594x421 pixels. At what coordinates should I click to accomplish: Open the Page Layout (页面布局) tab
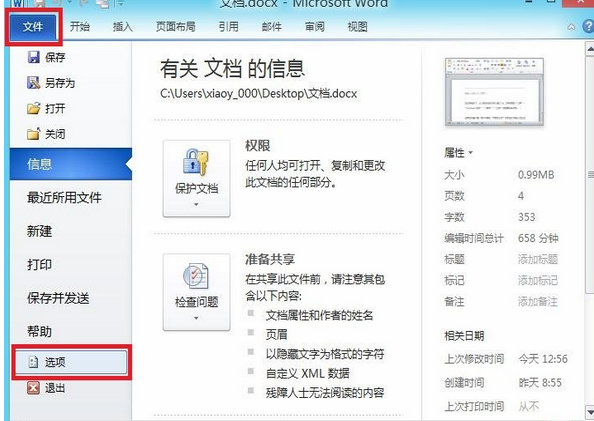click(176, 27)
